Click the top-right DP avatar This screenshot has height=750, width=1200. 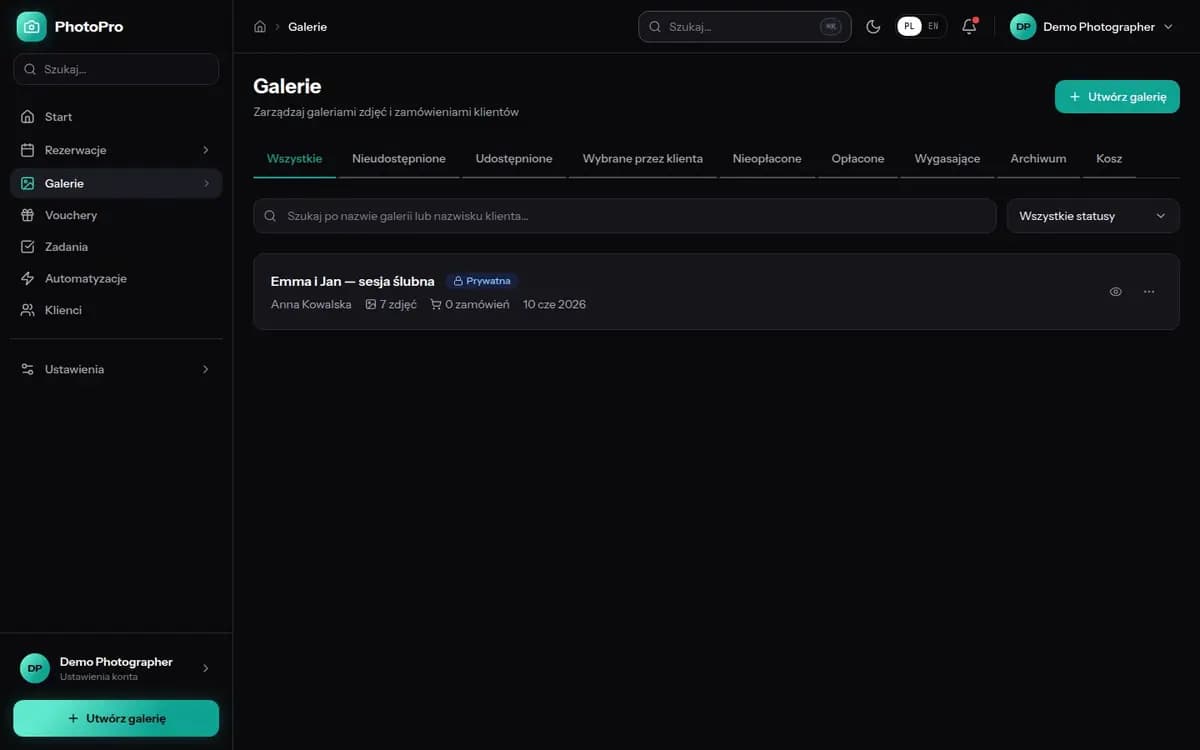coord(1023,27)
